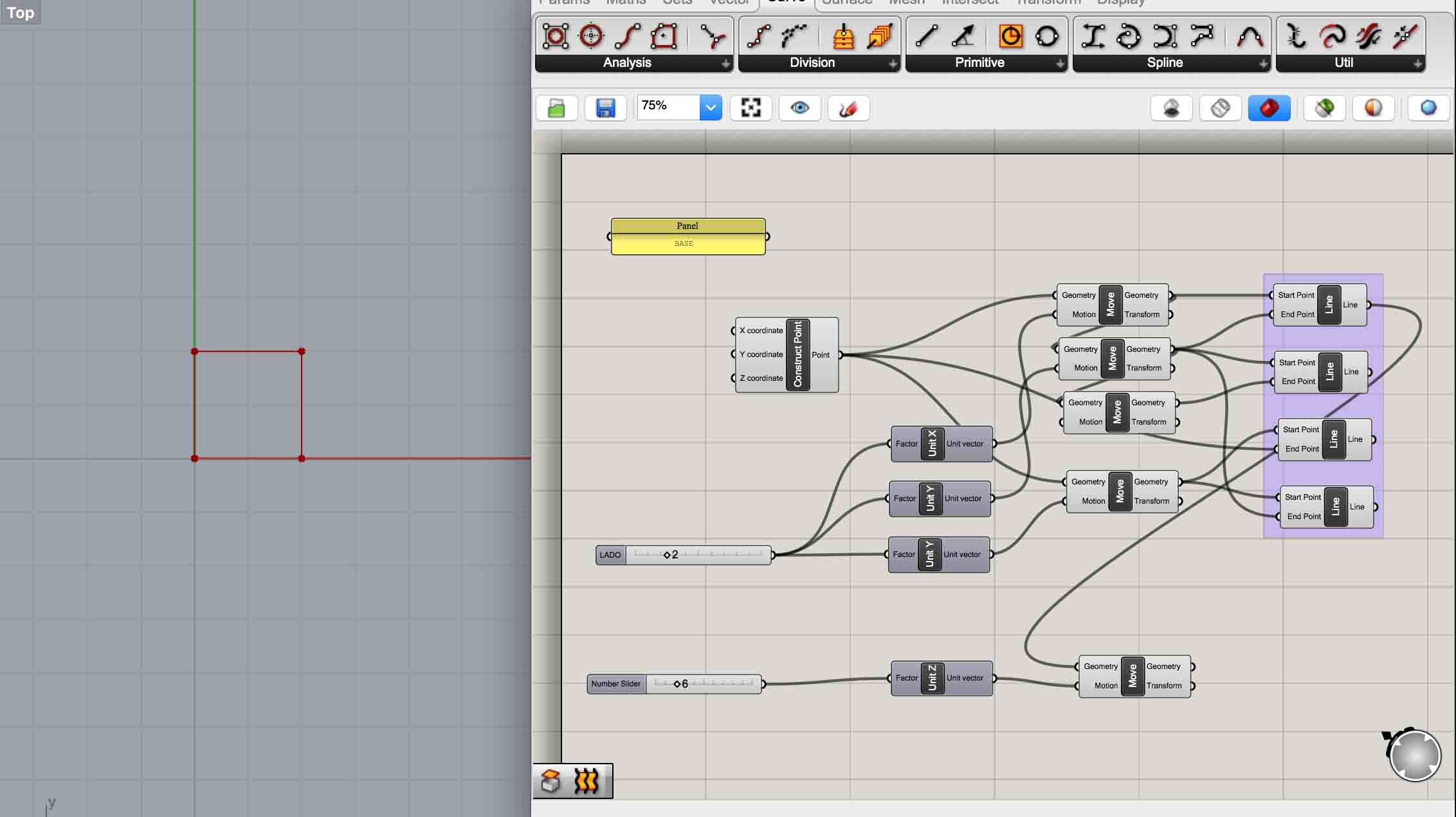Select the orange stacked frames Division icon

pyautogui.click(x=879, y=36)
